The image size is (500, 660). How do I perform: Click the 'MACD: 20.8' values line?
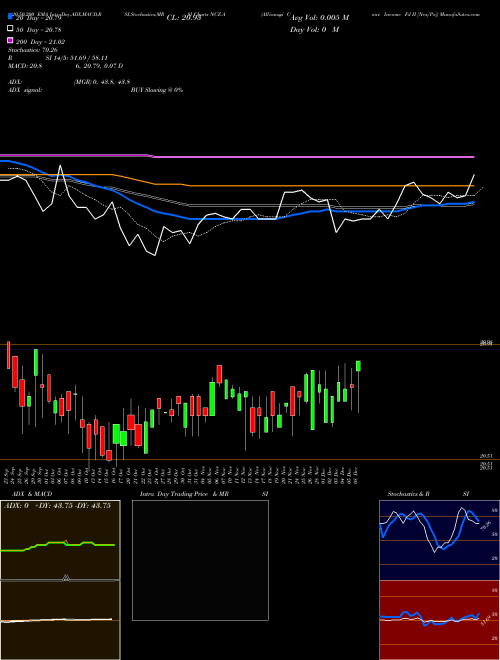65,66
